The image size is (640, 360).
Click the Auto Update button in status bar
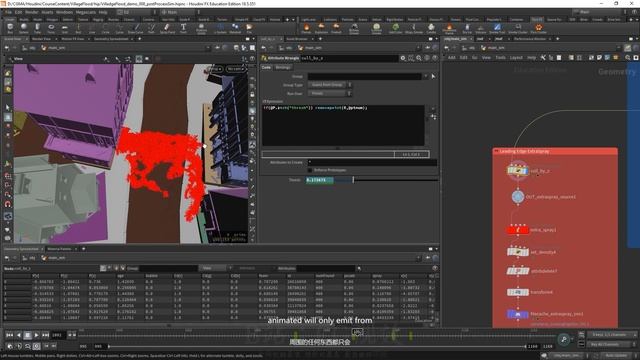616,356
